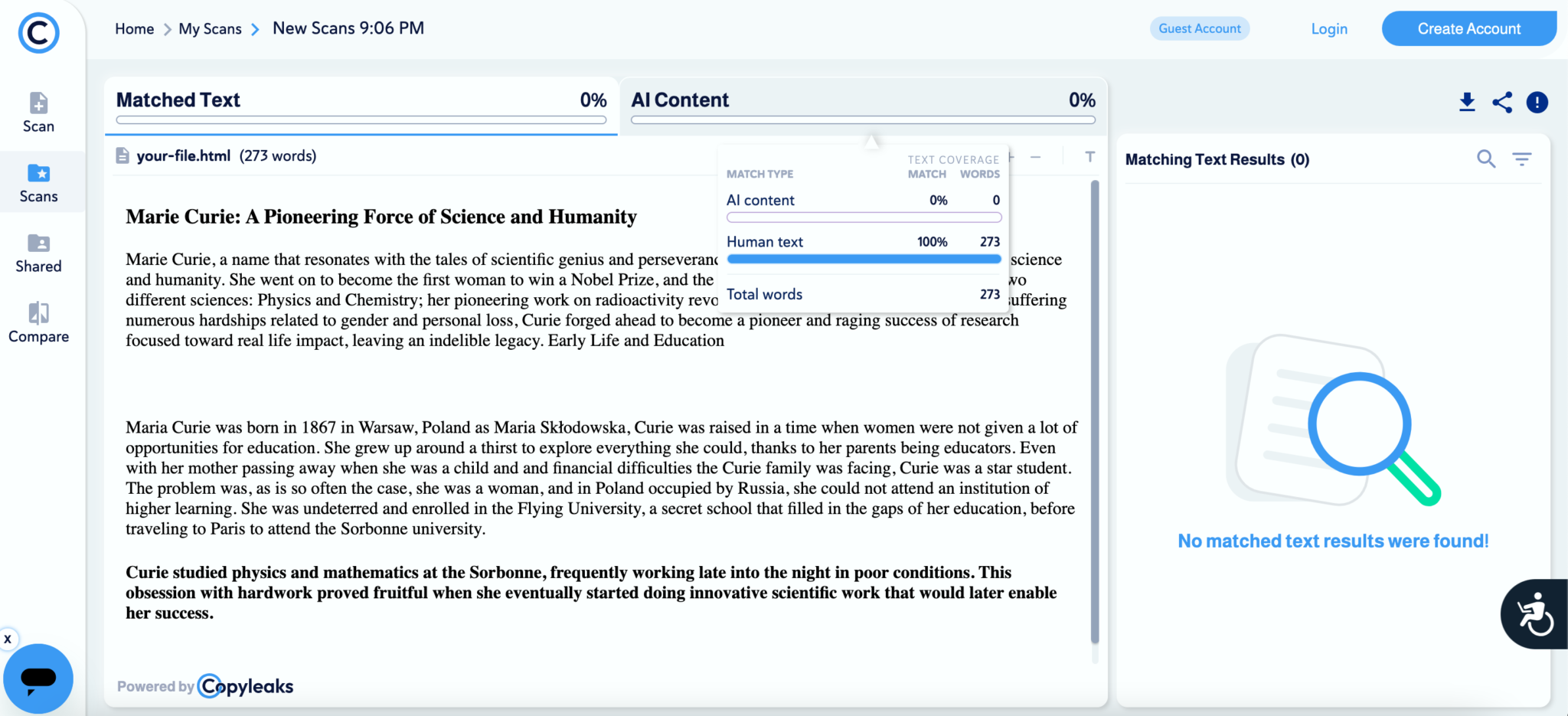Dismiss the chat widget with the x
The image size is (1568, 716).
pyautogui.click(x=8, y=639)
